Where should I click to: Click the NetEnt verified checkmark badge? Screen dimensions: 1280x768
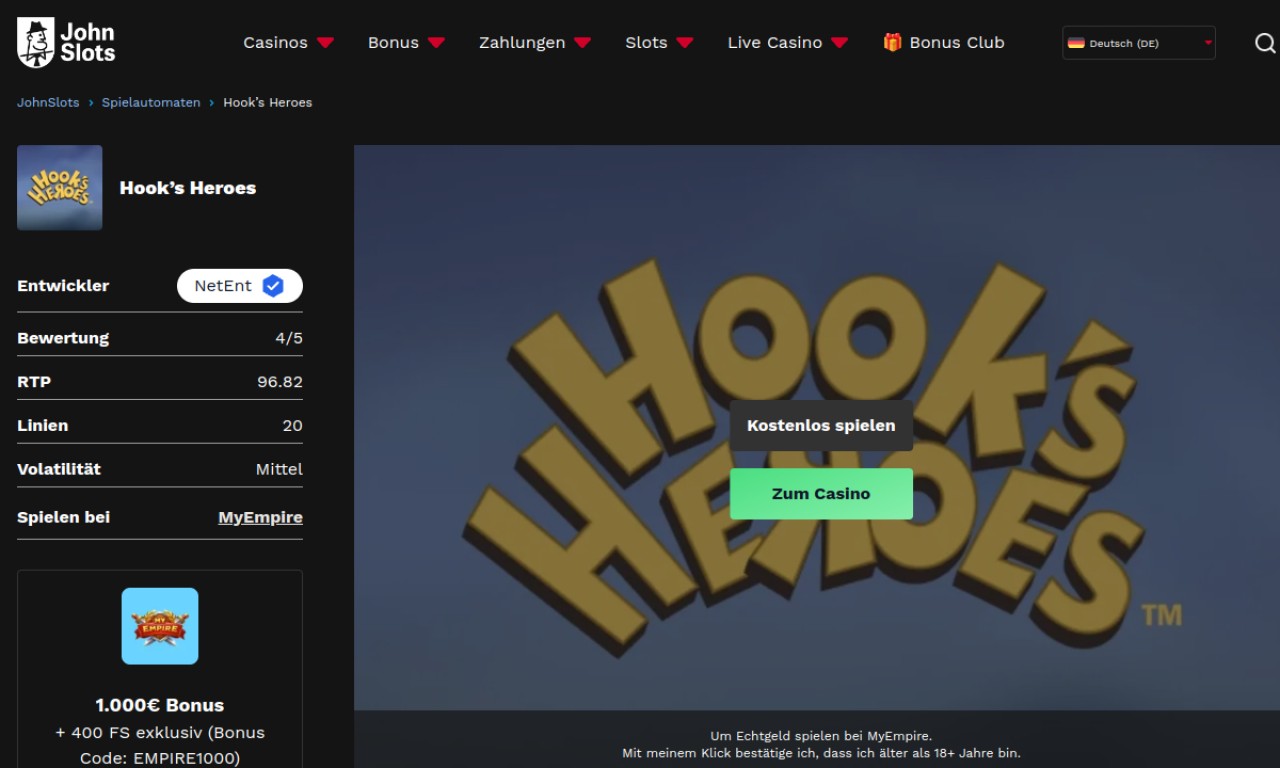tap(273, 286)
